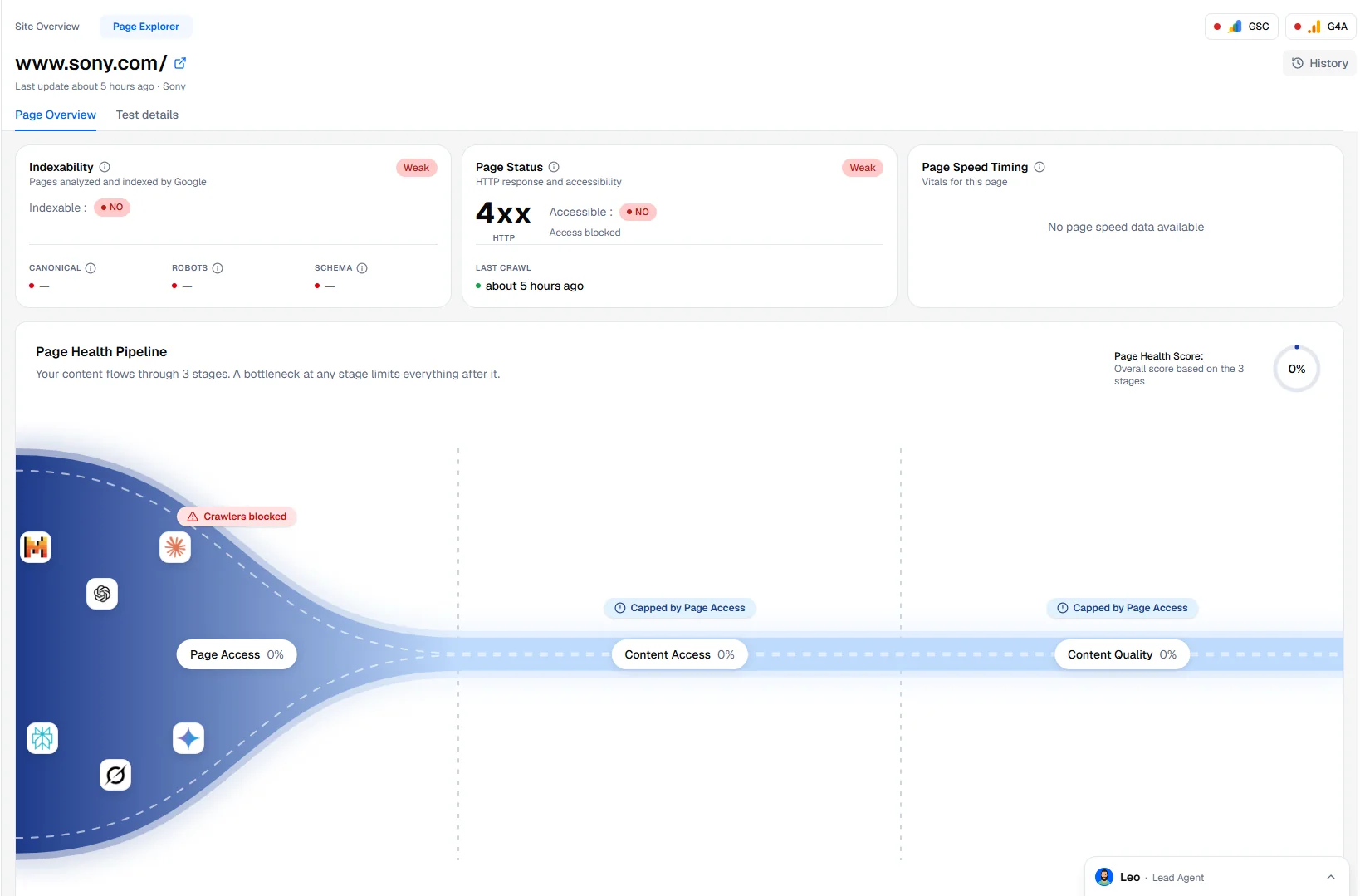This screenshot has height=896, width=1360.
Task: Click the Grok crawler icon
Action: click(115, 775)
